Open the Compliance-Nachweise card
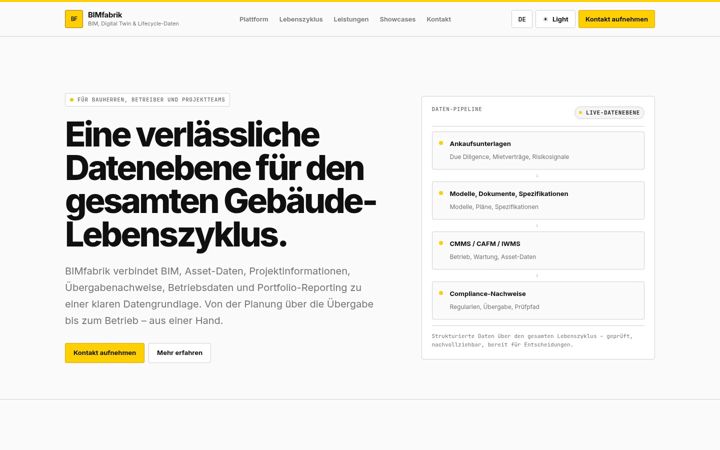 (538, 300)
